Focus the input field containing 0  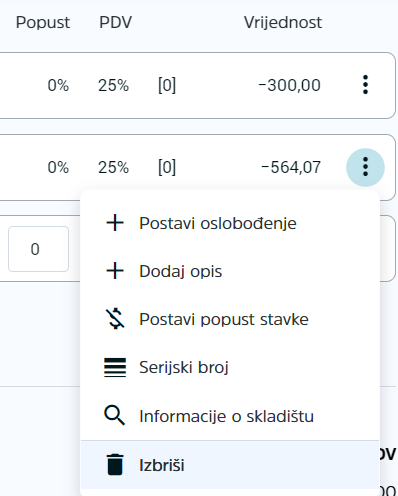point(38,249)
